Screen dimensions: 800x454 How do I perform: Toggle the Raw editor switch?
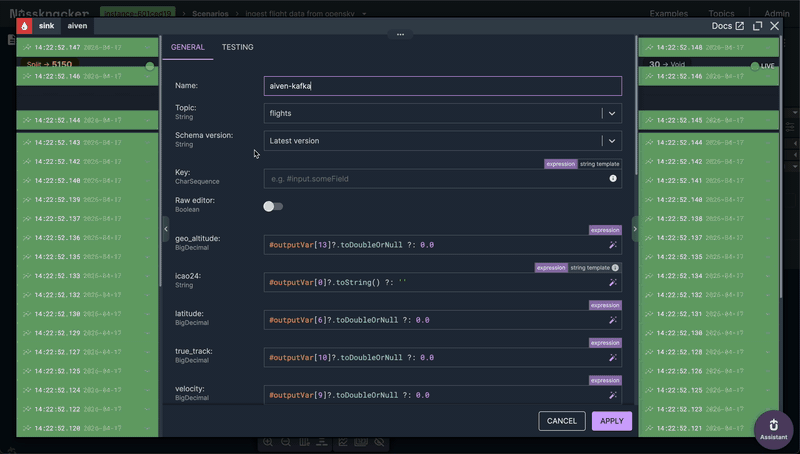pyautogui.click(x=273, y=206)
